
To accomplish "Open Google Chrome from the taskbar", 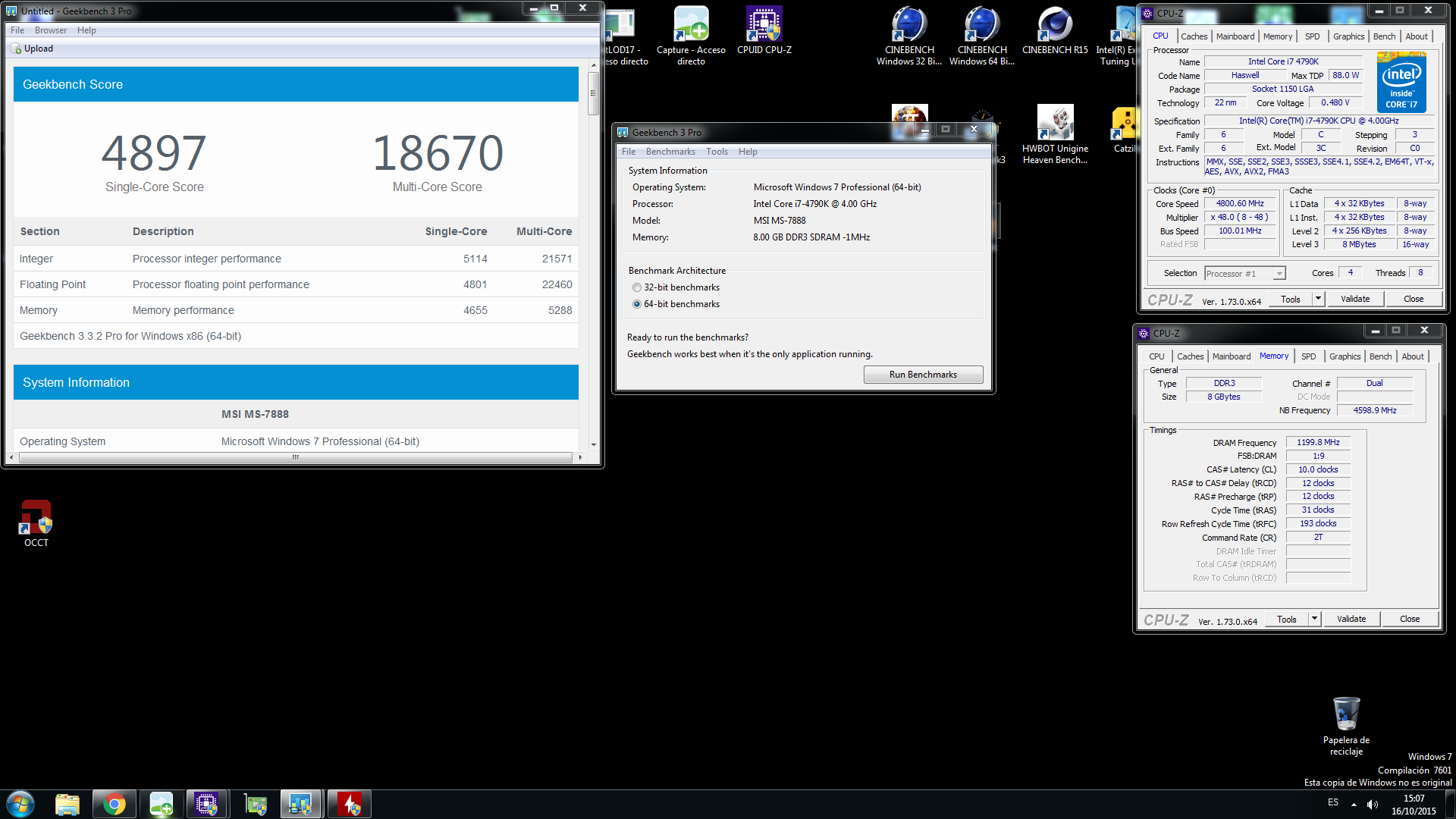I will (x=115, y=804).
